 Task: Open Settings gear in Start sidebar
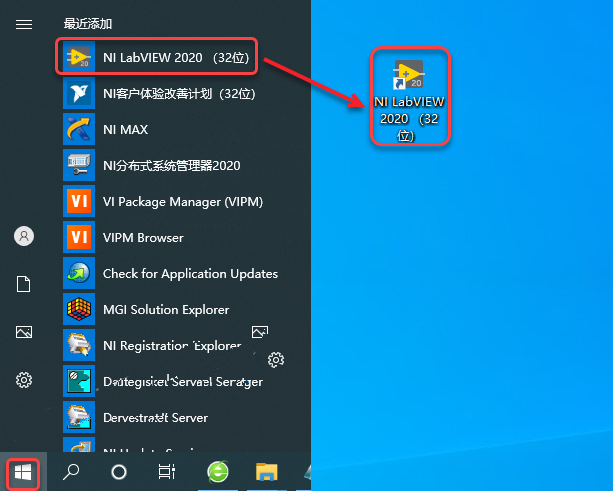tap(24, 380)
